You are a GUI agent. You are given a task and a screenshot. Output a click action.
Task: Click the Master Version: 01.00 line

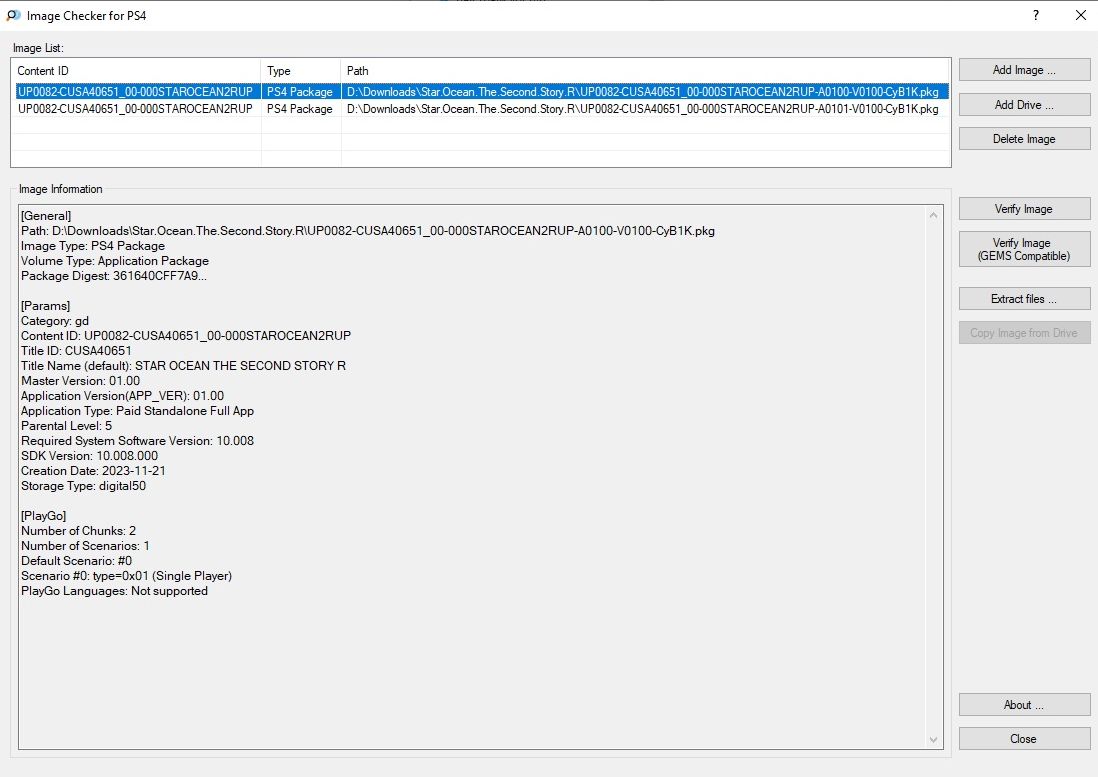tap(81, 381)
